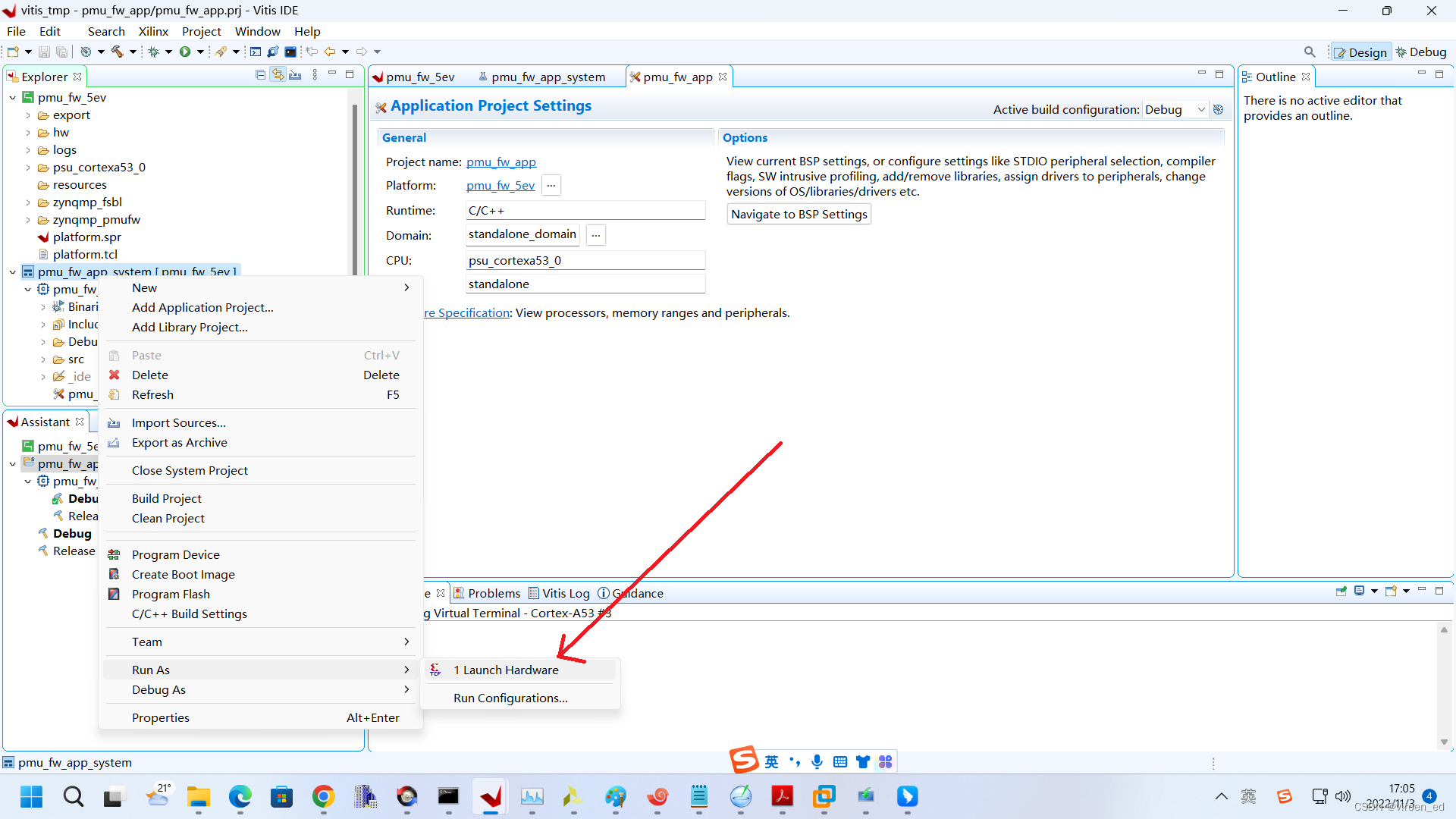Click the green Run button in toolbar
This screenshot has width=1456, height=819.
185,52
